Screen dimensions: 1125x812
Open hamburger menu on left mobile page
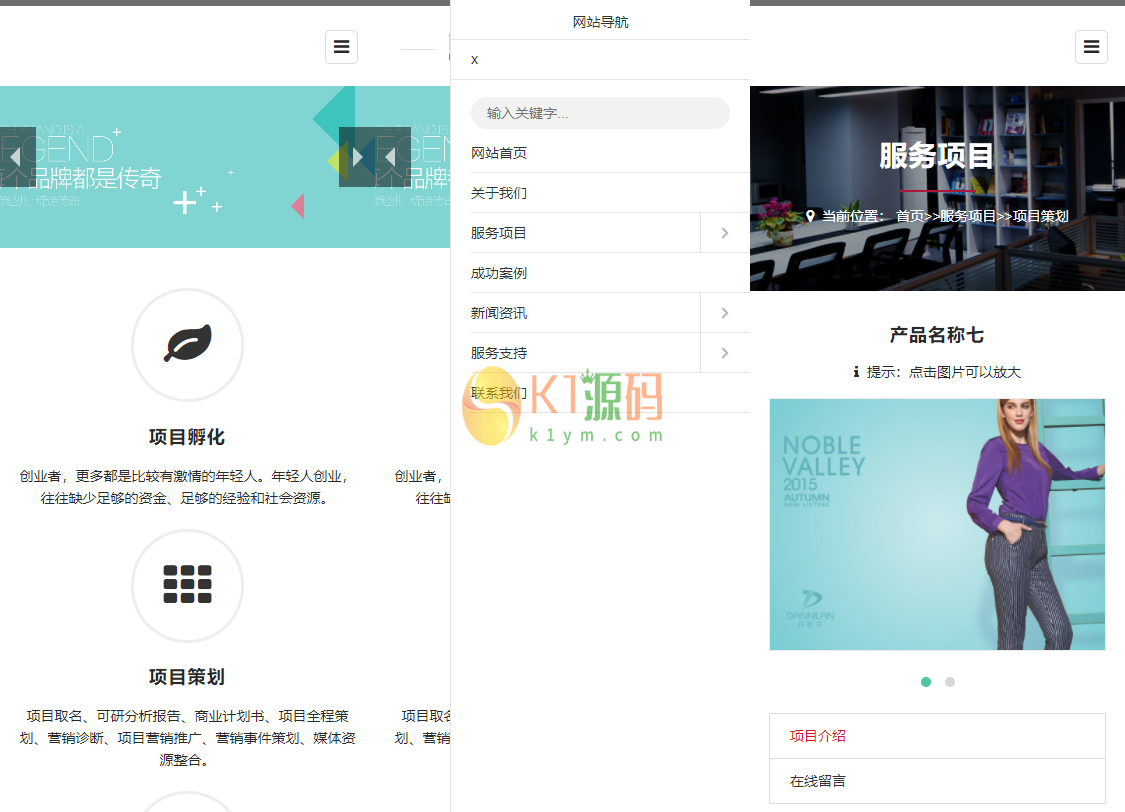(x=342, y=47)
